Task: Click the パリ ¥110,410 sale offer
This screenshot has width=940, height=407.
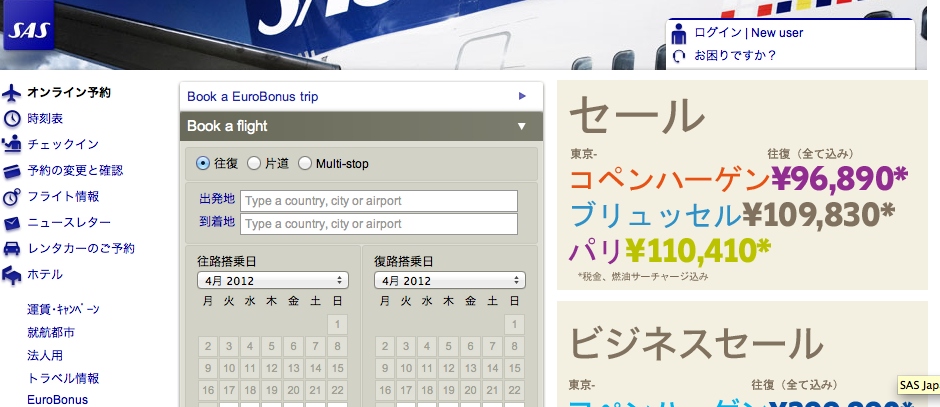Action: pos(669,251)
